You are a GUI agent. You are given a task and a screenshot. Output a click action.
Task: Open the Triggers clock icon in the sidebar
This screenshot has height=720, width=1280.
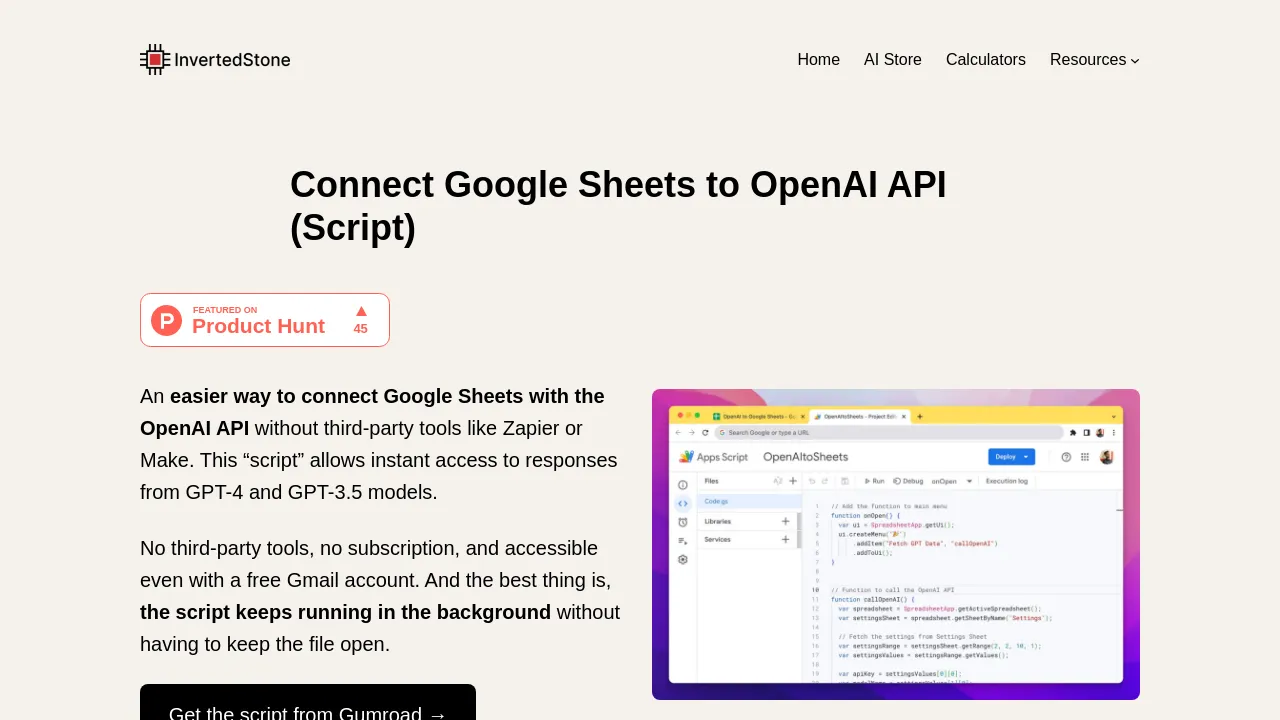point(683,522)
